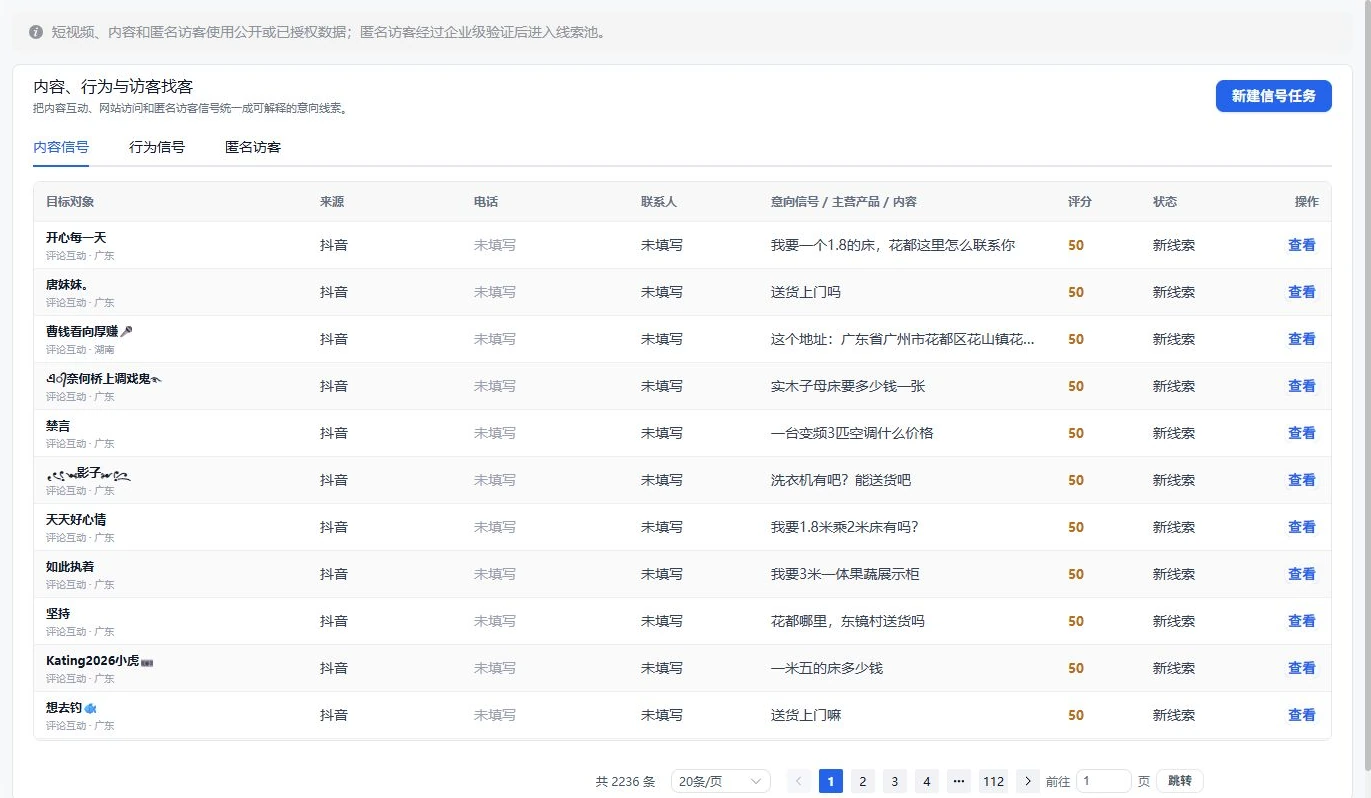Click the text 实木子母床要多少钱一张
The height and width of the screenshot is (798, 1371).
click(x=848, y=386)
